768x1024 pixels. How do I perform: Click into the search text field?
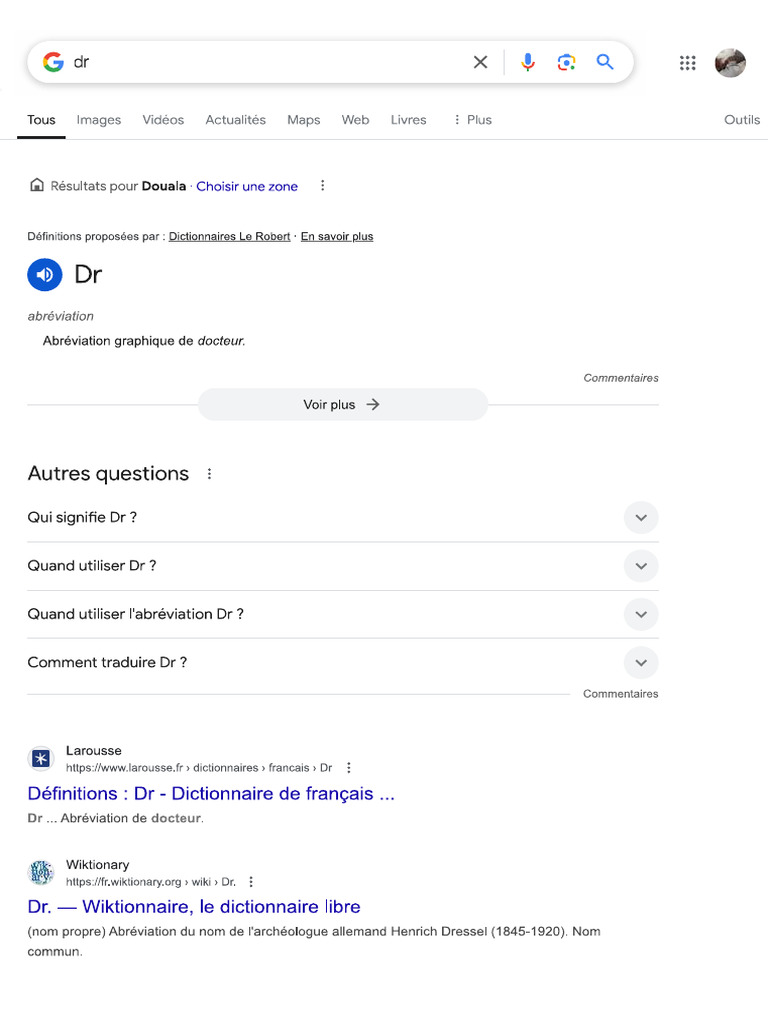point(260,62)
